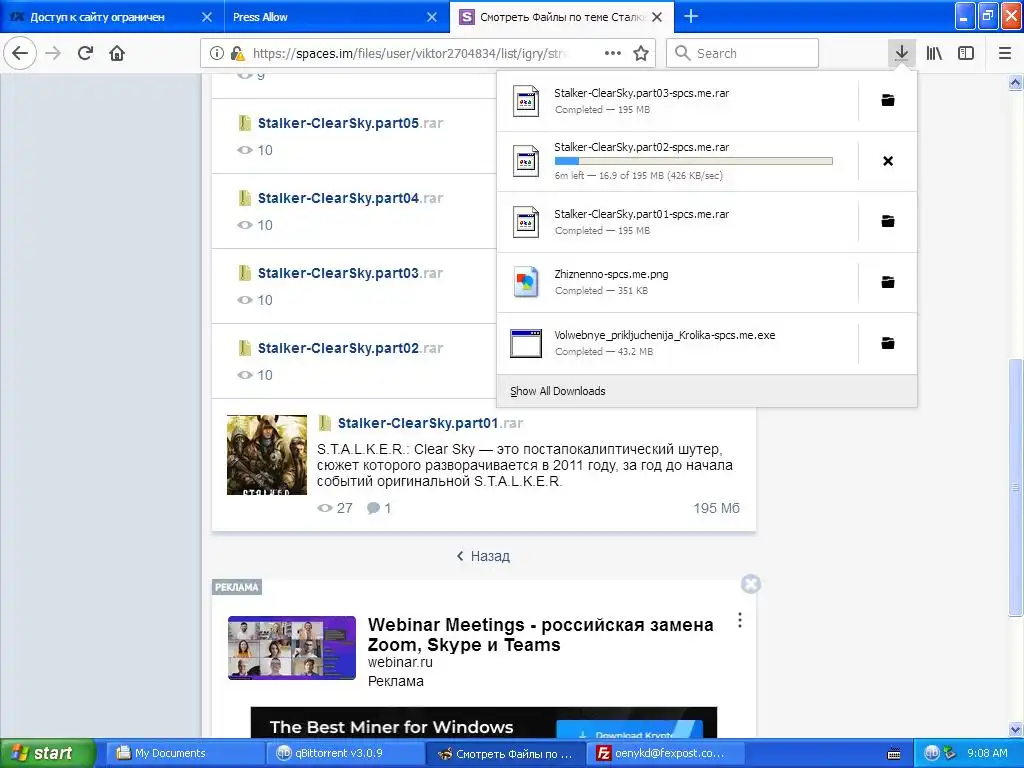Click 'РЕКЛАМА' ad label
Viewport: 1024px width, 768px height.
[x=237, y=587]
